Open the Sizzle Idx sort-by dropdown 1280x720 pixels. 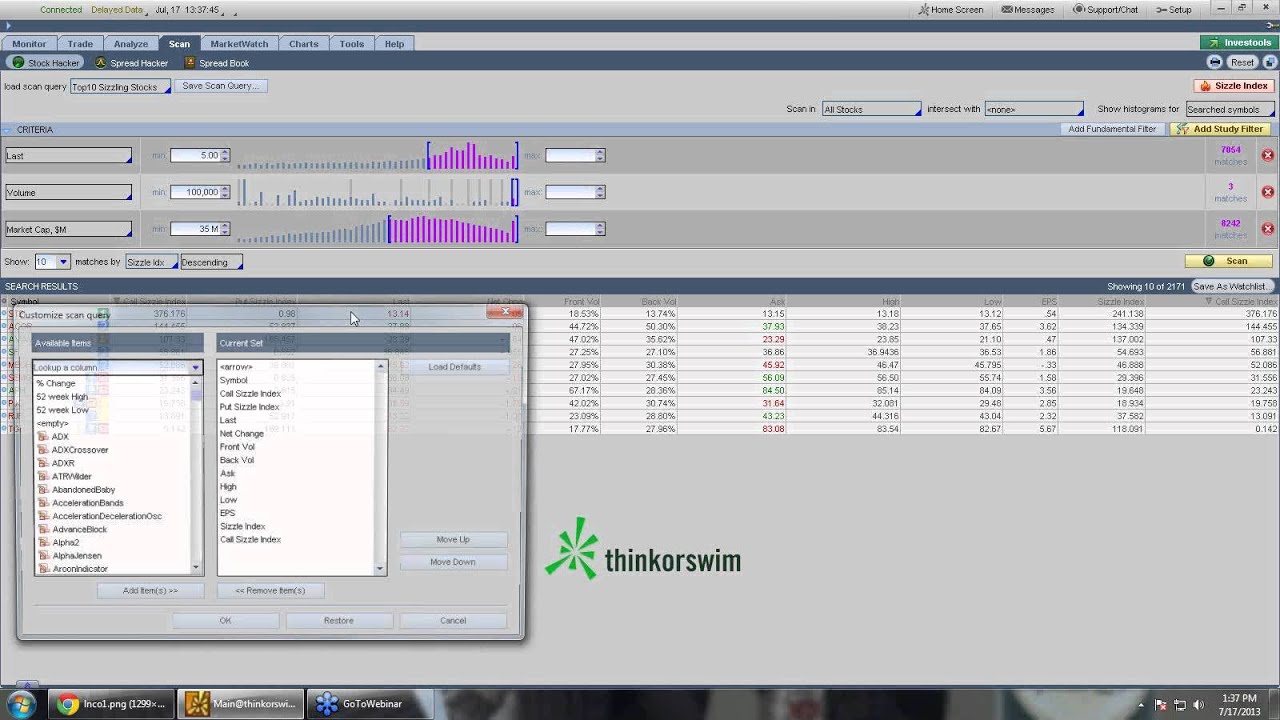click(151, 262)
